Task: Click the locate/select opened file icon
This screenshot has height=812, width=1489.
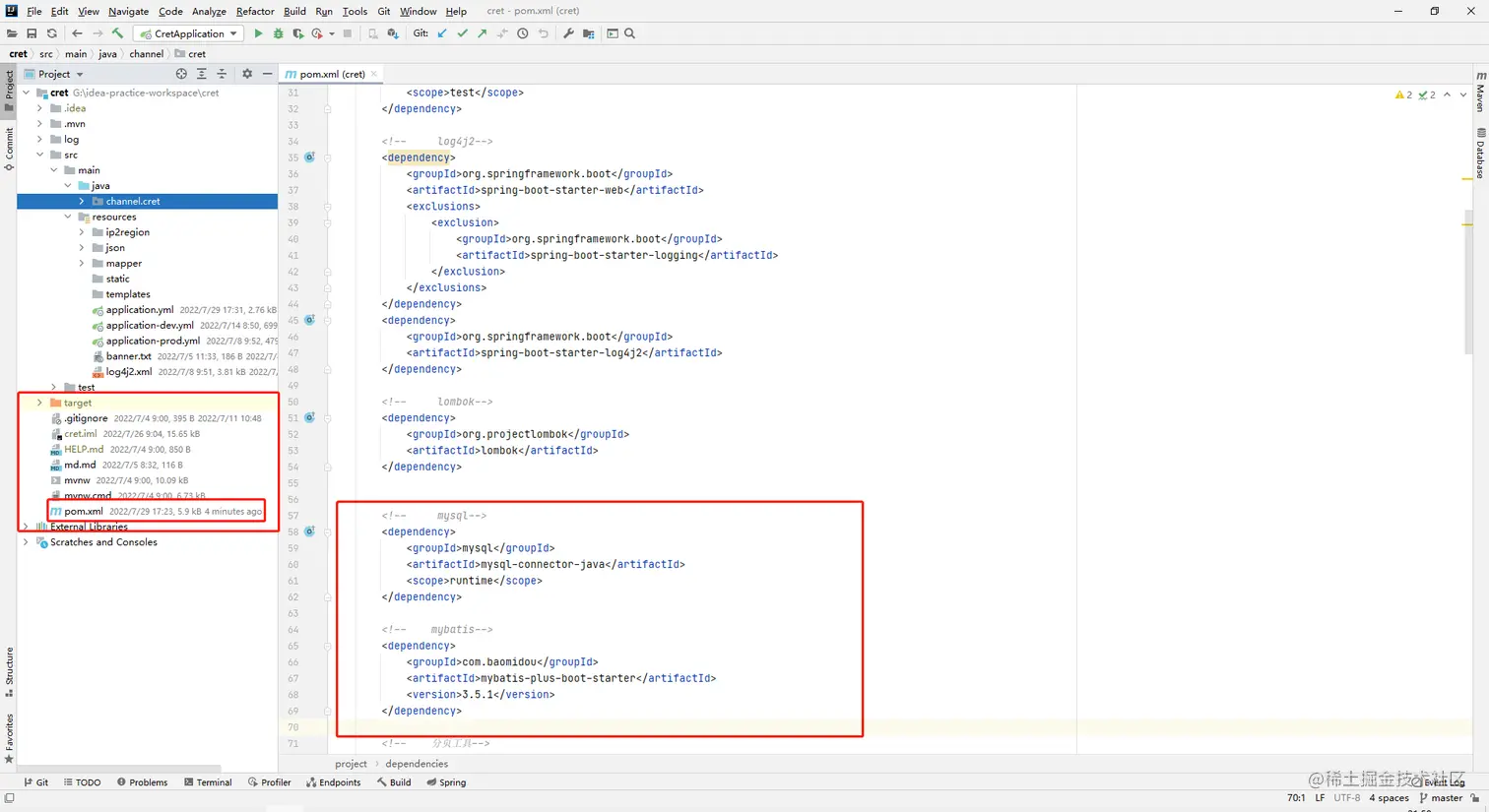Action: tap(181, 74)
